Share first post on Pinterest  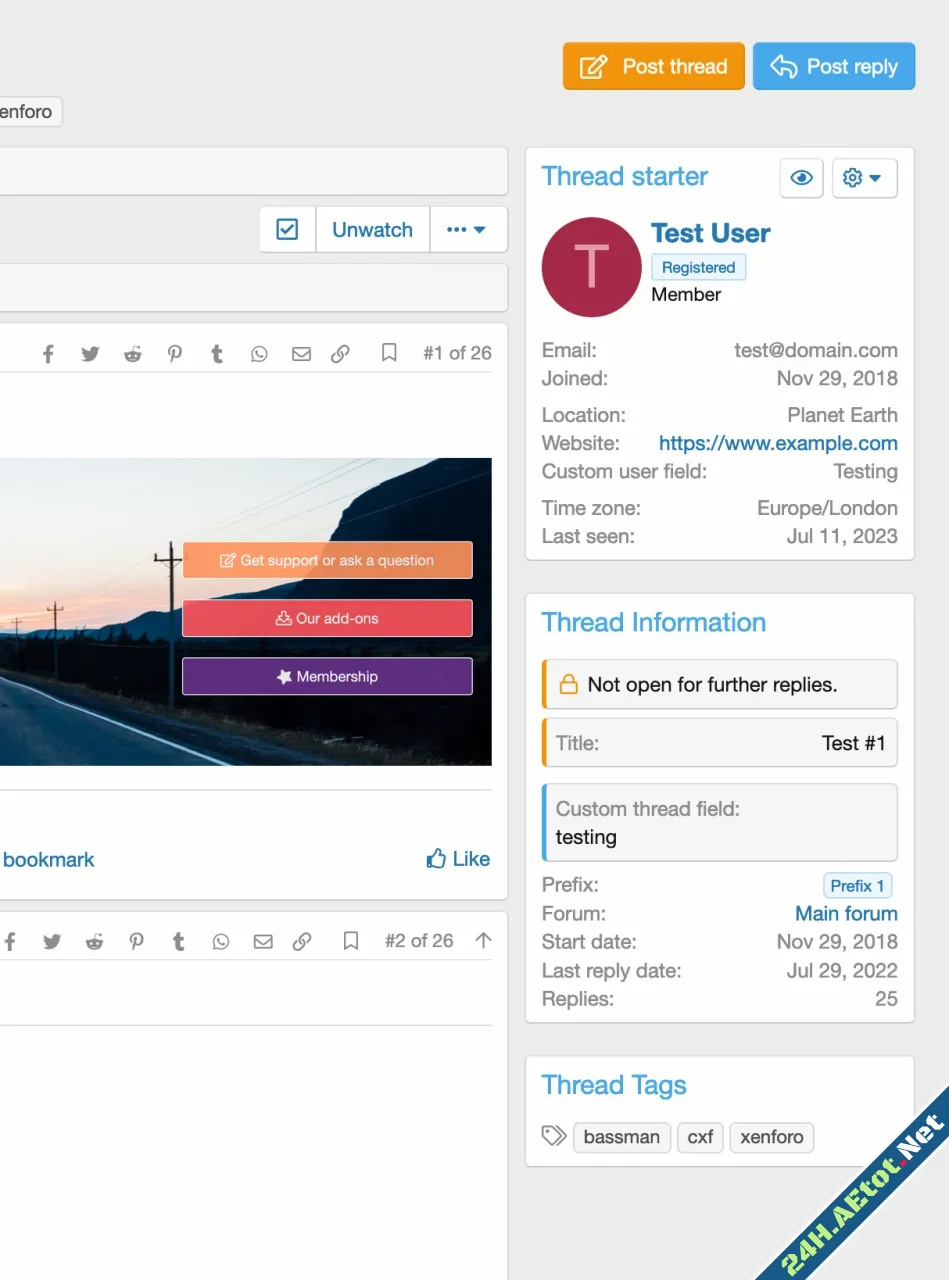175,354
